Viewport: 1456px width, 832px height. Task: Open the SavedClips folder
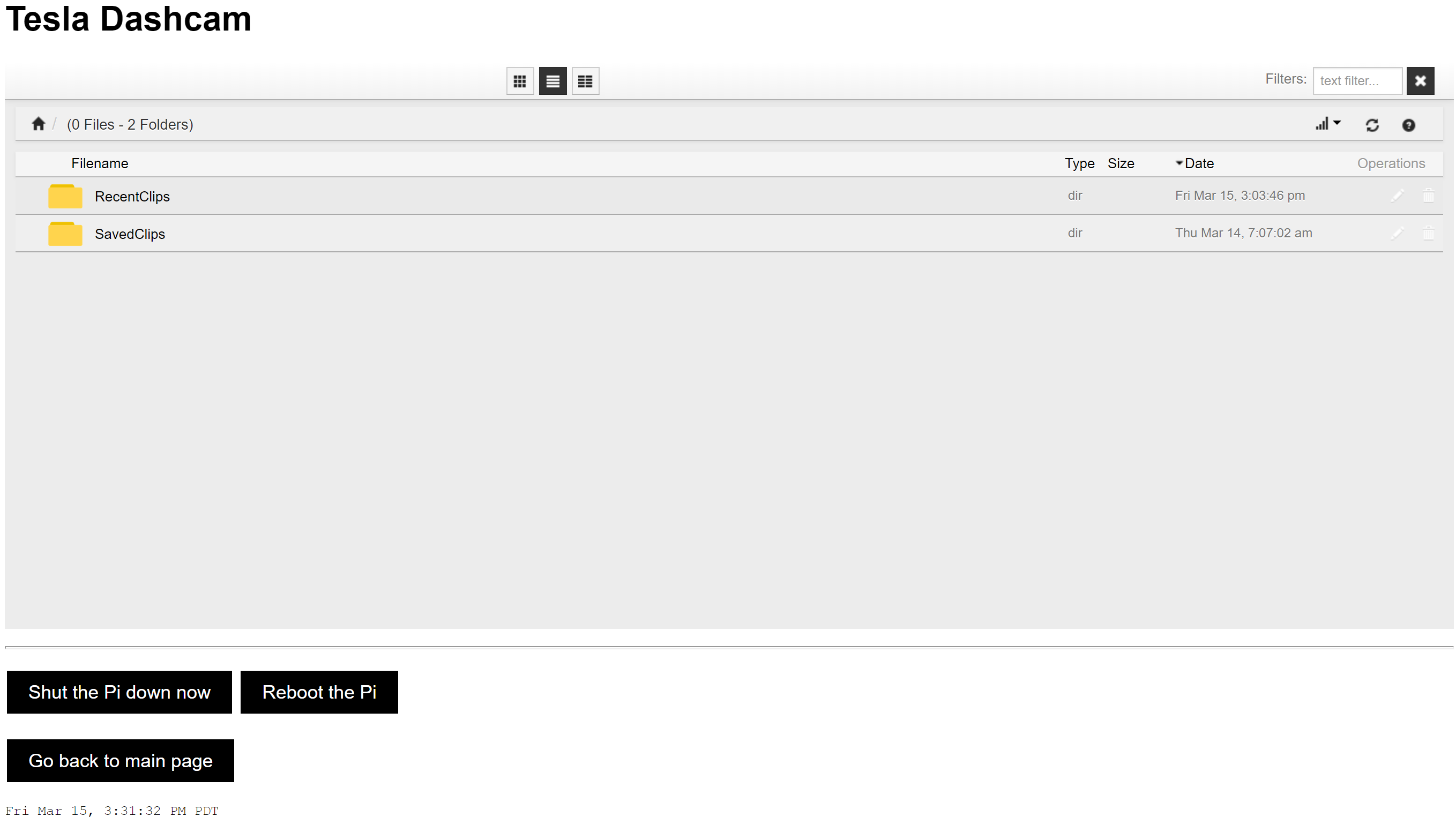(x=129, y=233)
